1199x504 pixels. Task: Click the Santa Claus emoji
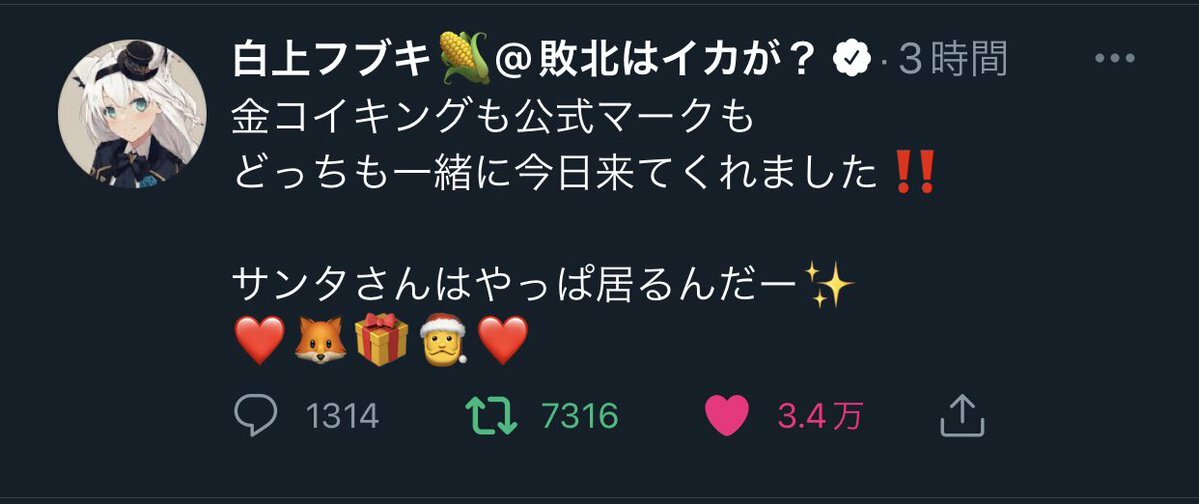pos(442,340)
